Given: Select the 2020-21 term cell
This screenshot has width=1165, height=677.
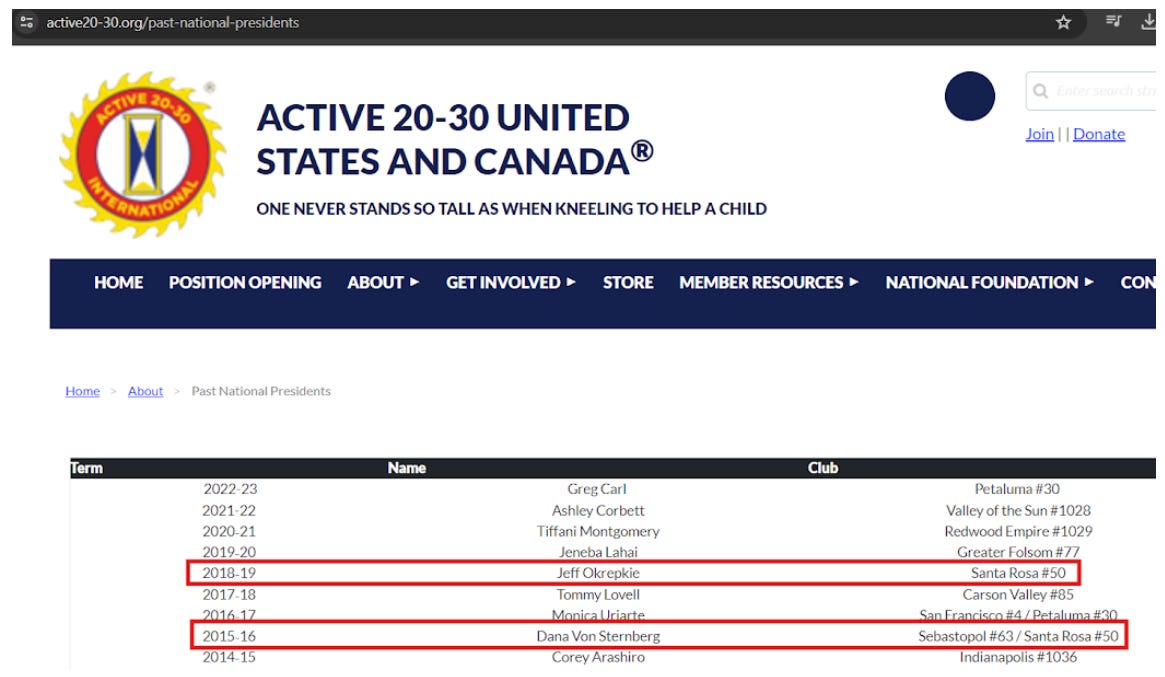Looking at the screenshot, I should [229, 531].
